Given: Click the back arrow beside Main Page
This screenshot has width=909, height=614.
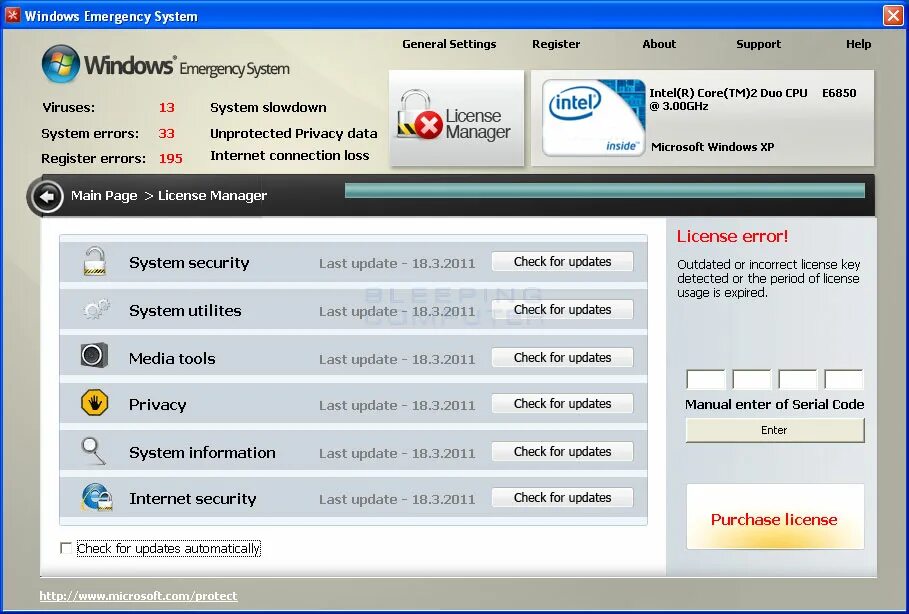Looking at the screenshot, I should (x=46, y=197).
